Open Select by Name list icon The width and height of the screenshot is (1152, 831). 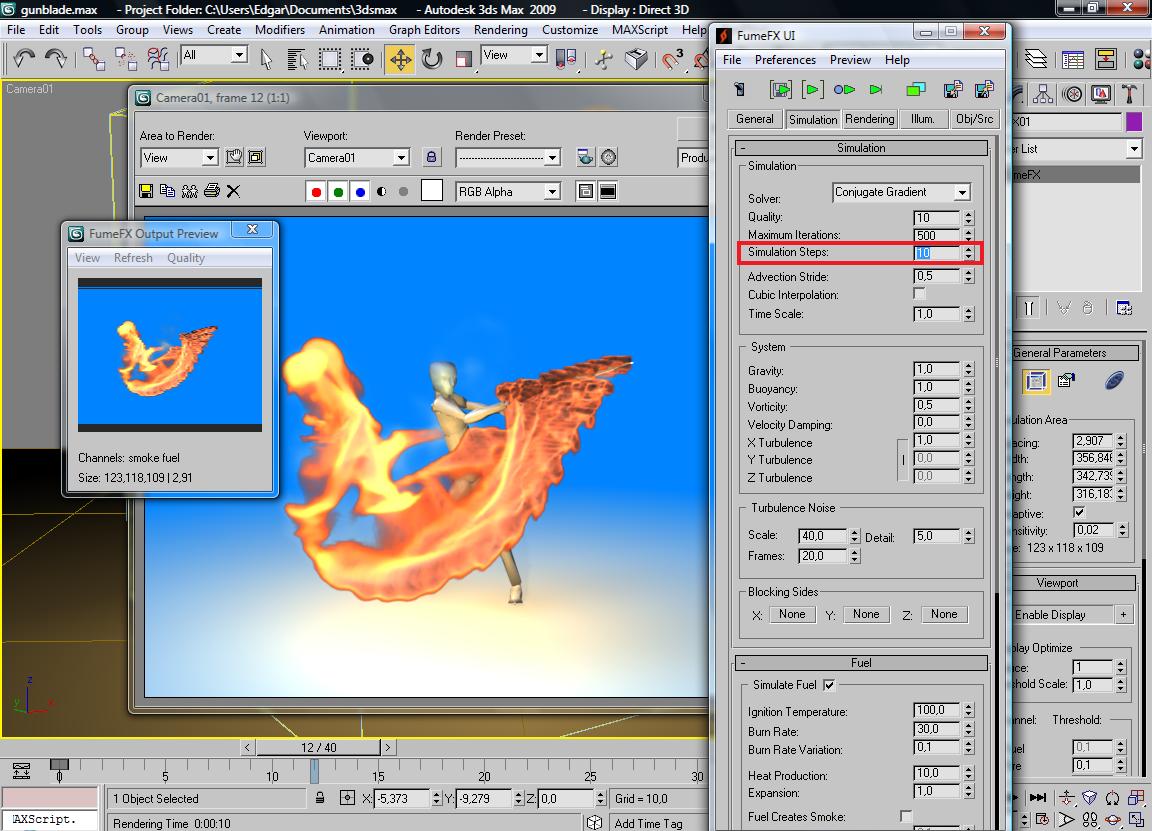pos(297,59)
